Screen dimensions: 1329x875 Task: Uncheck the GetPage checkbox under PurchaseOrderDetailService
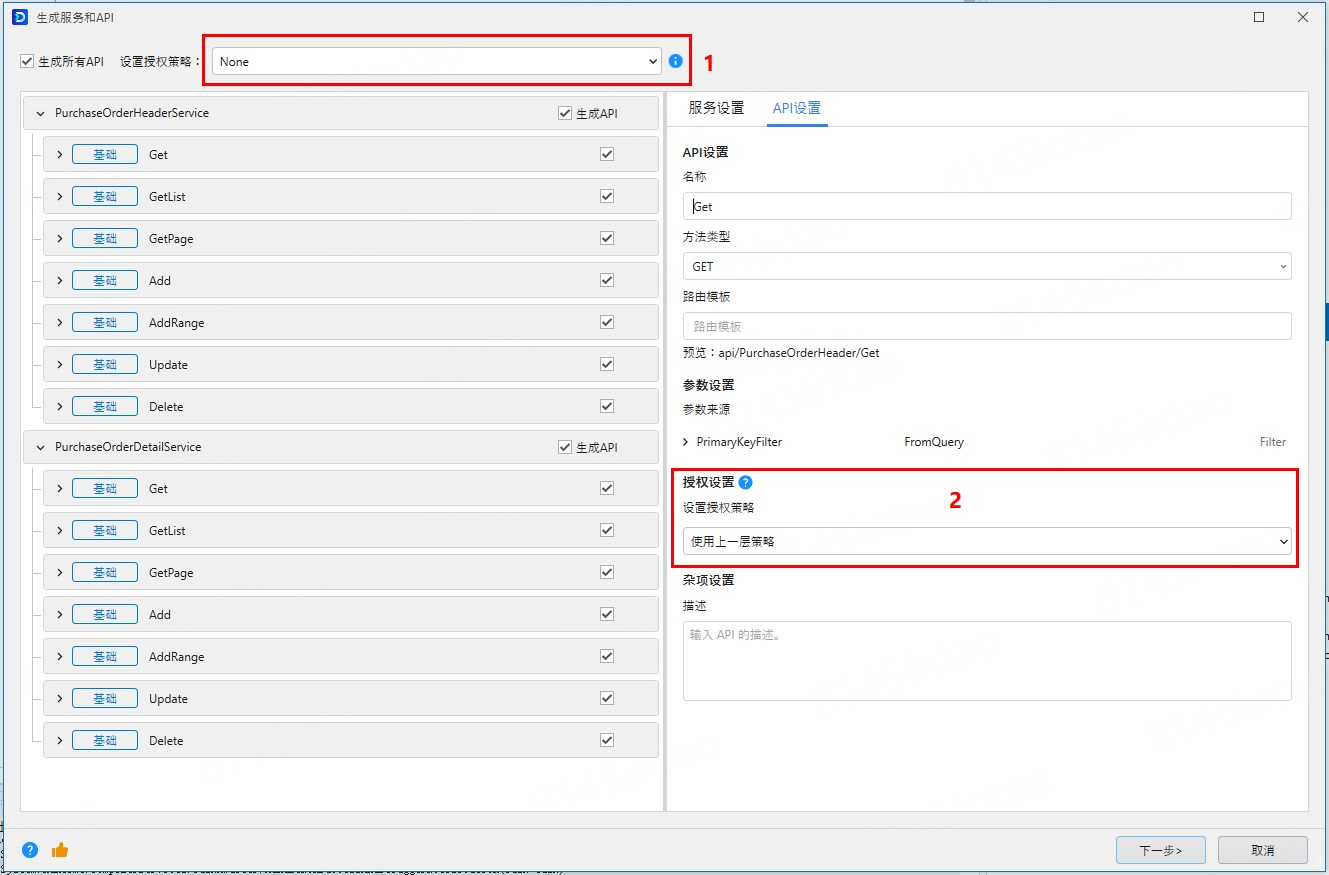click(606, 573)
